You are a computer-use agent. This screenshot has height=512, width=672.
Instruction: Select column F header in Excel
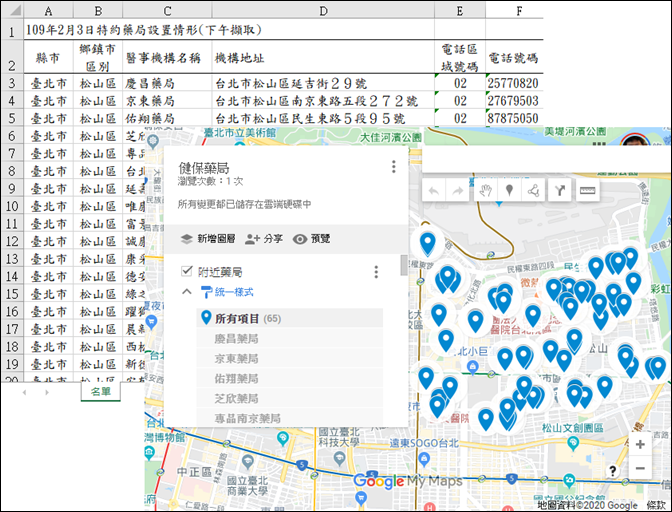(519, 10)
